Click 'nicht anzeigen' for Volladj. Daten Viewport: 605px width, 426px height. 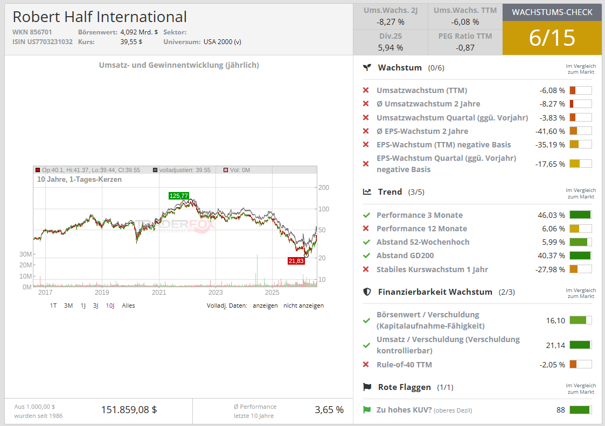304,306
